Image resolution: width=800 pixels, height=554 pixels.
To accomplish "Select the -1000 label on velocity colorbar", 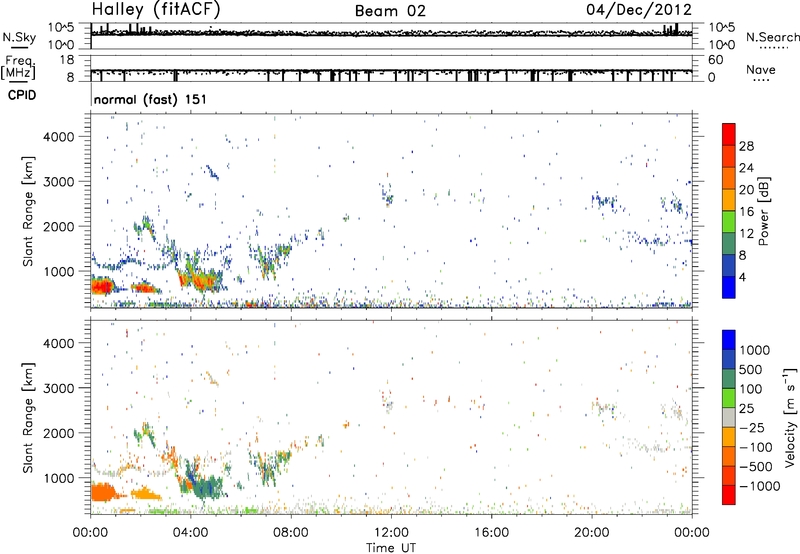I will pos(760,486).
